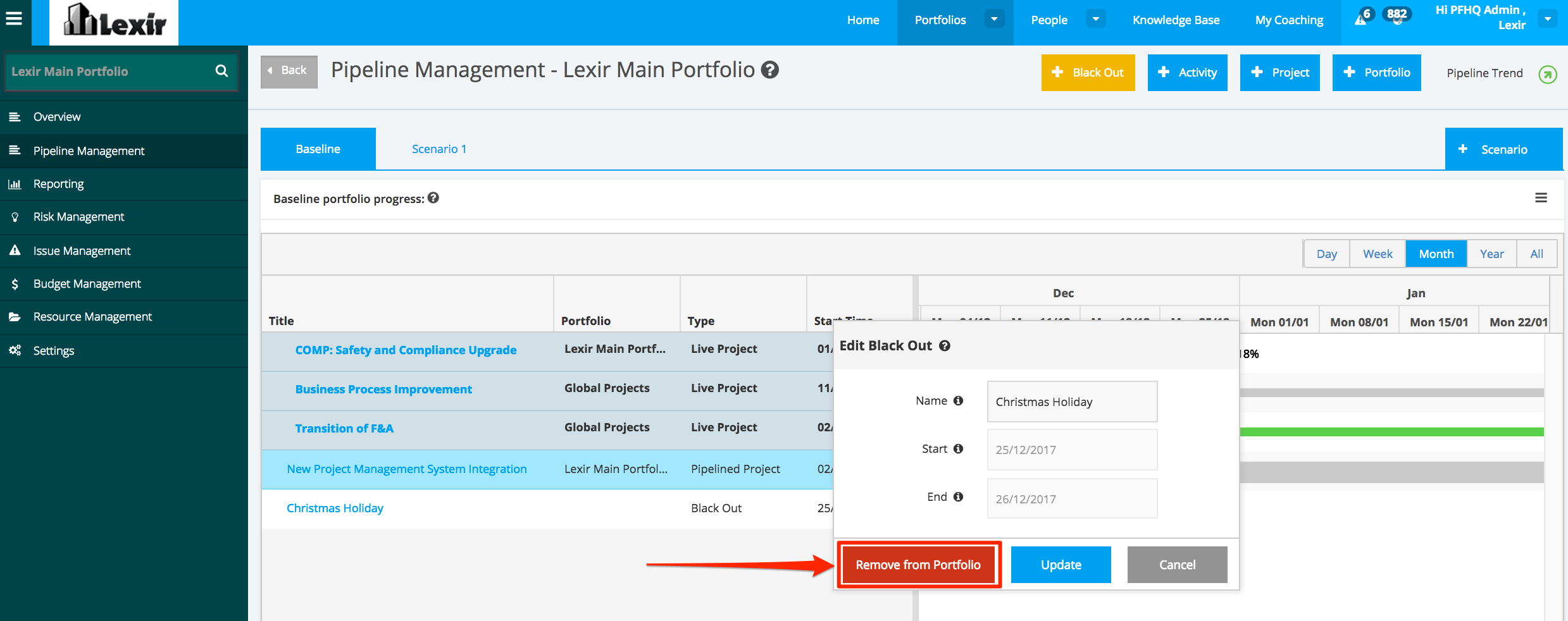Open Portfolios in the top navigation
Screen dimensions: 1568x621
[940, 20]
